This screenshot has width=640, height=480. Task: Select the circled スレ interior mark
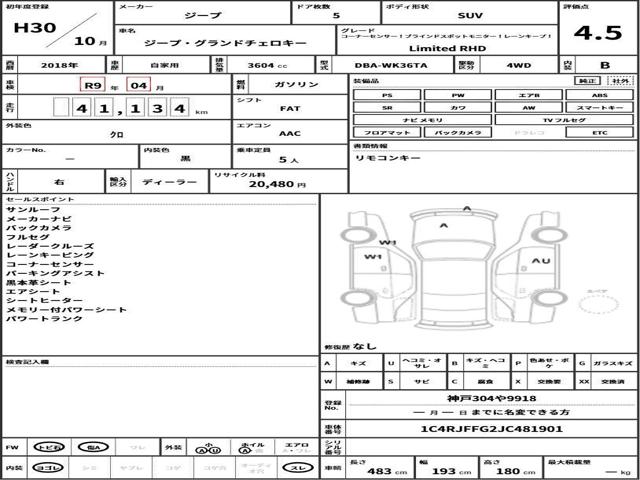click(x=298, y=468)
